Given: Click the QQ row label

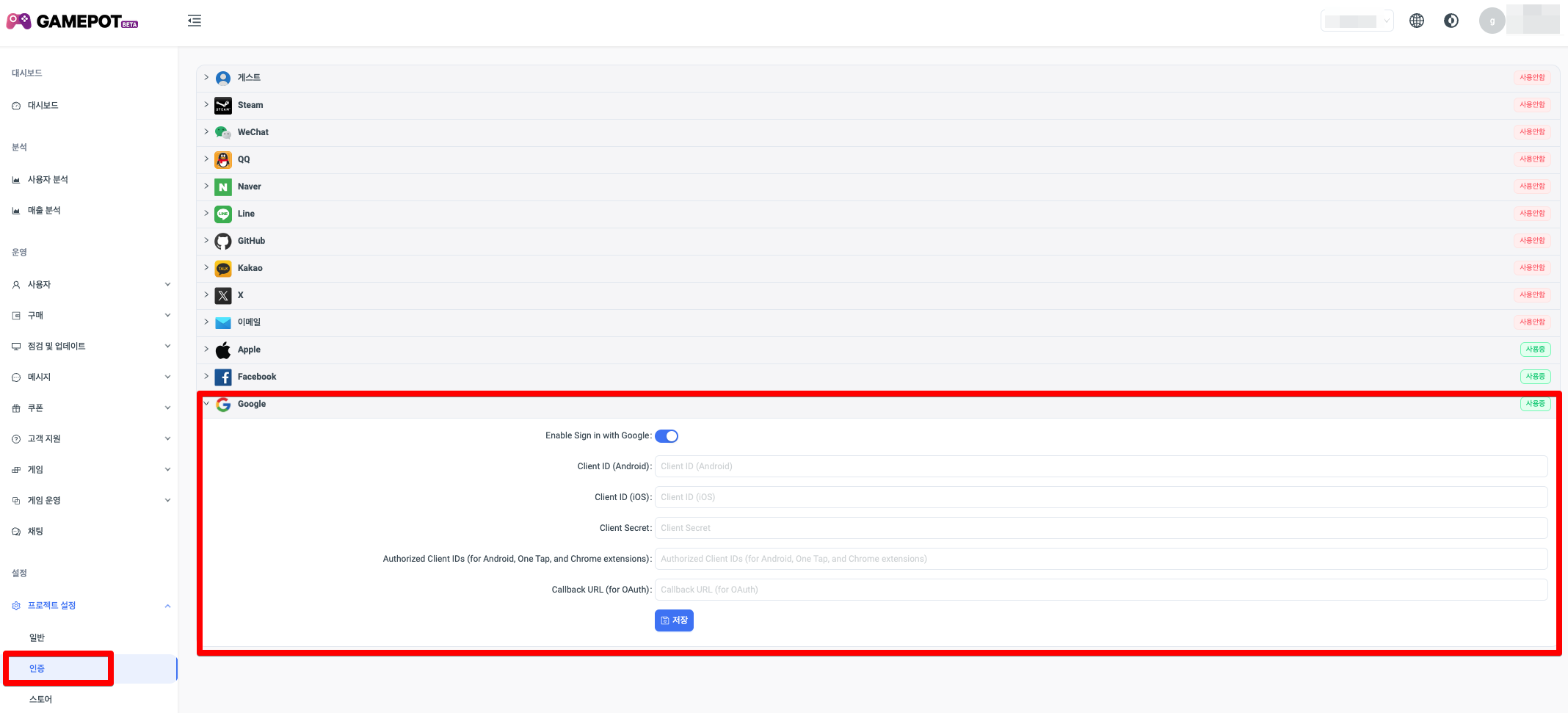Looking at the screenshot, I should [x=244, y=159].
